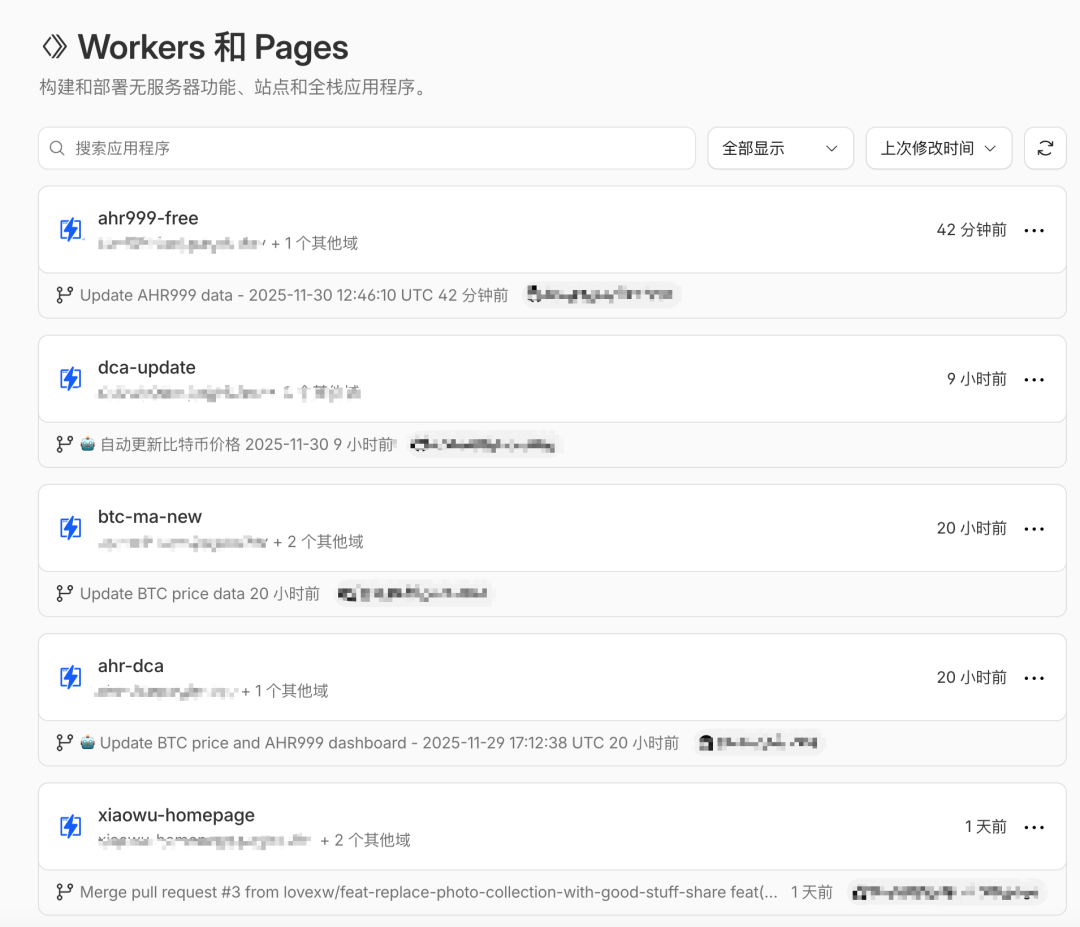Open the xiaowu-homepage project
The image size is (1080, 927).
[176, 815]
